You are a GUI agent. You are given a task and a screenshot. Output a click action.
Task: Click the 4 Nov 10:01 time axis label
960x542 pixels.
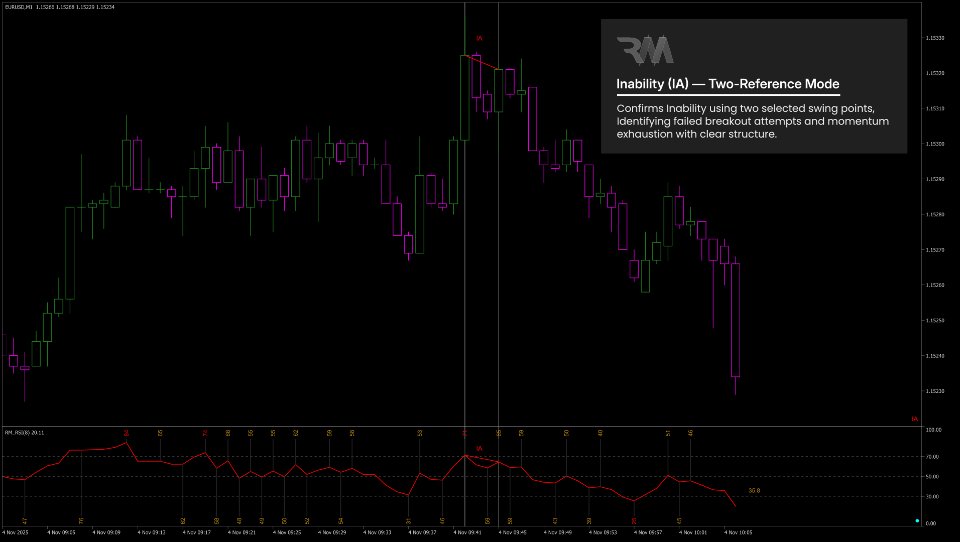(x=692, y=532)
